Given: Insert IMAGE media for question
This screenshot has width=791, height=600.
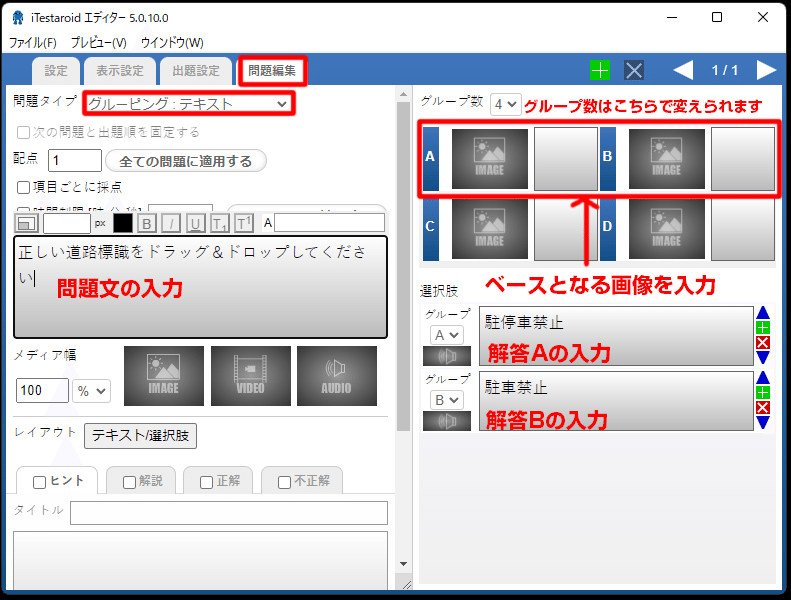Looking at the screenshot, I should point(164,375).
